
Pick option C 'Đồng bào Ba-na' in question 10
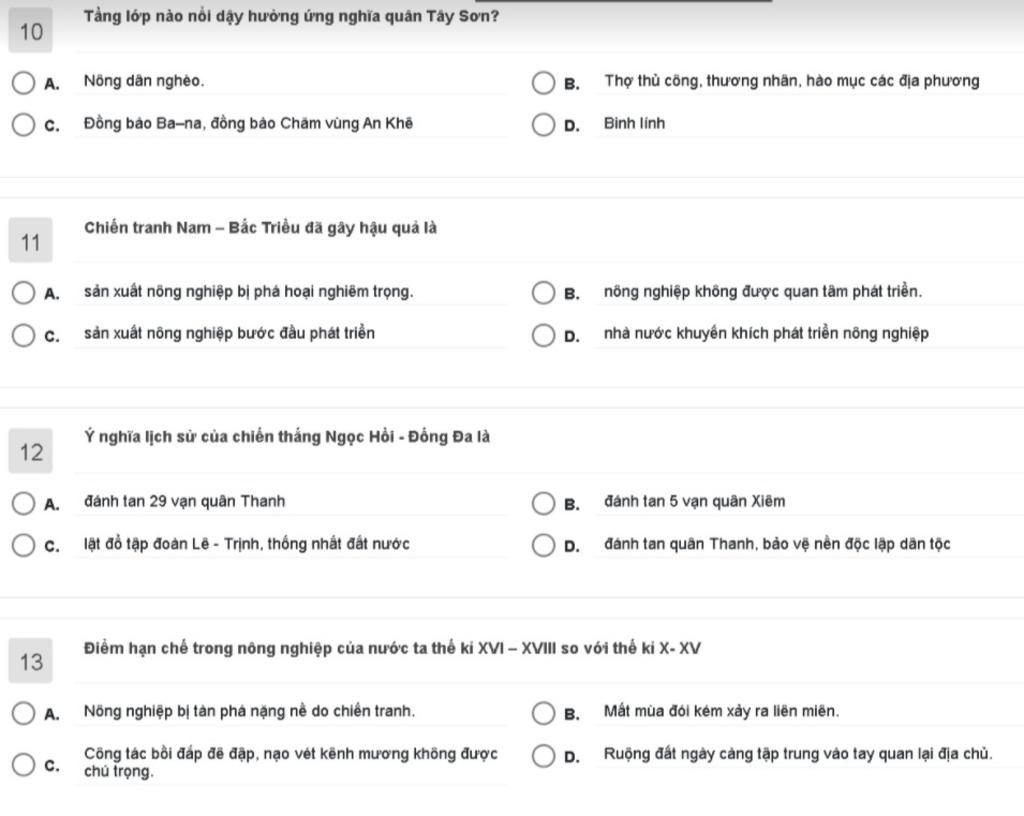point(24,125)
